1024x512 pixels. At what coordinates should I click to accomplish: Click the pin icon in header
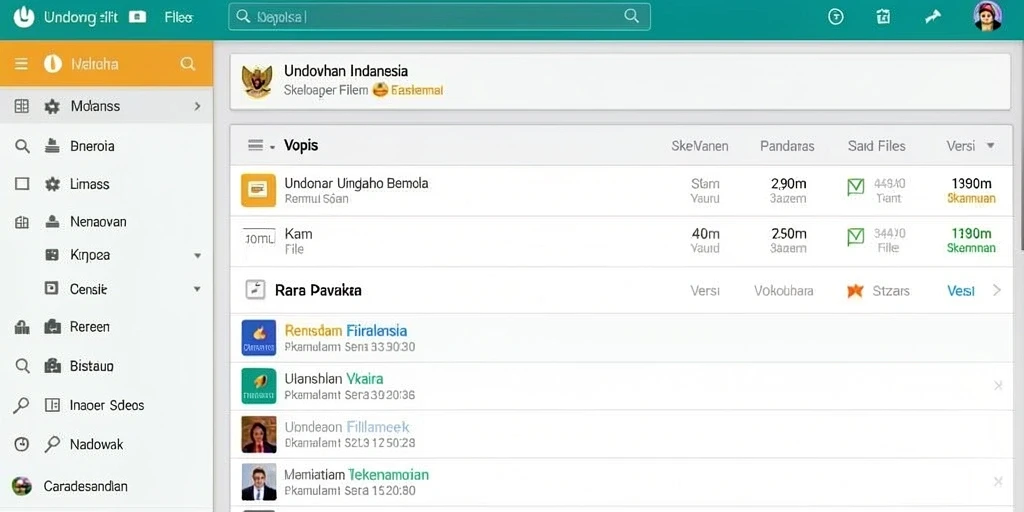click(933, 17)
